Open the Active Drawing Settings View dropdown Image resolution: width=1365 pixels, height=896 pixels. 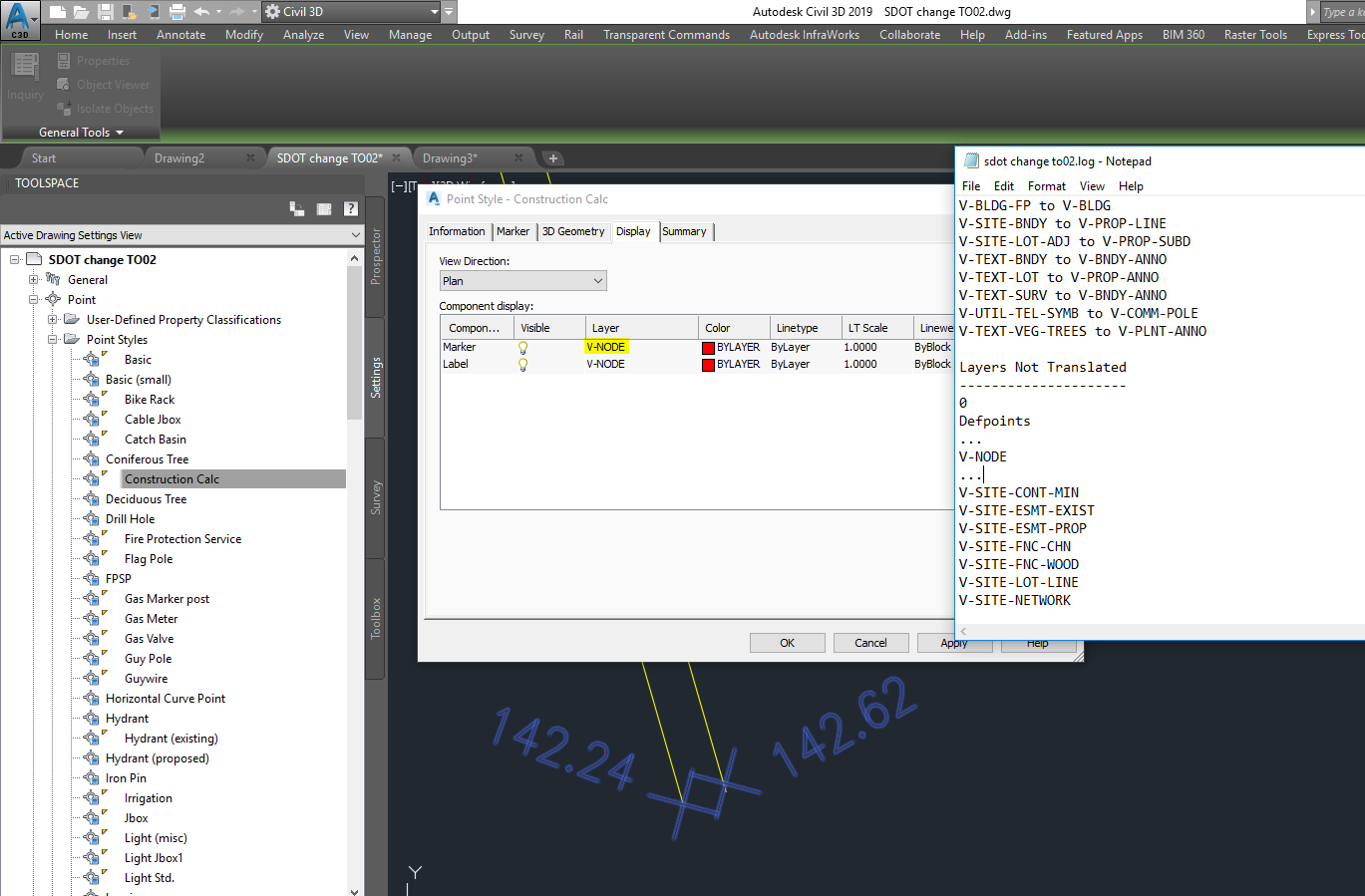coord(182,235)
